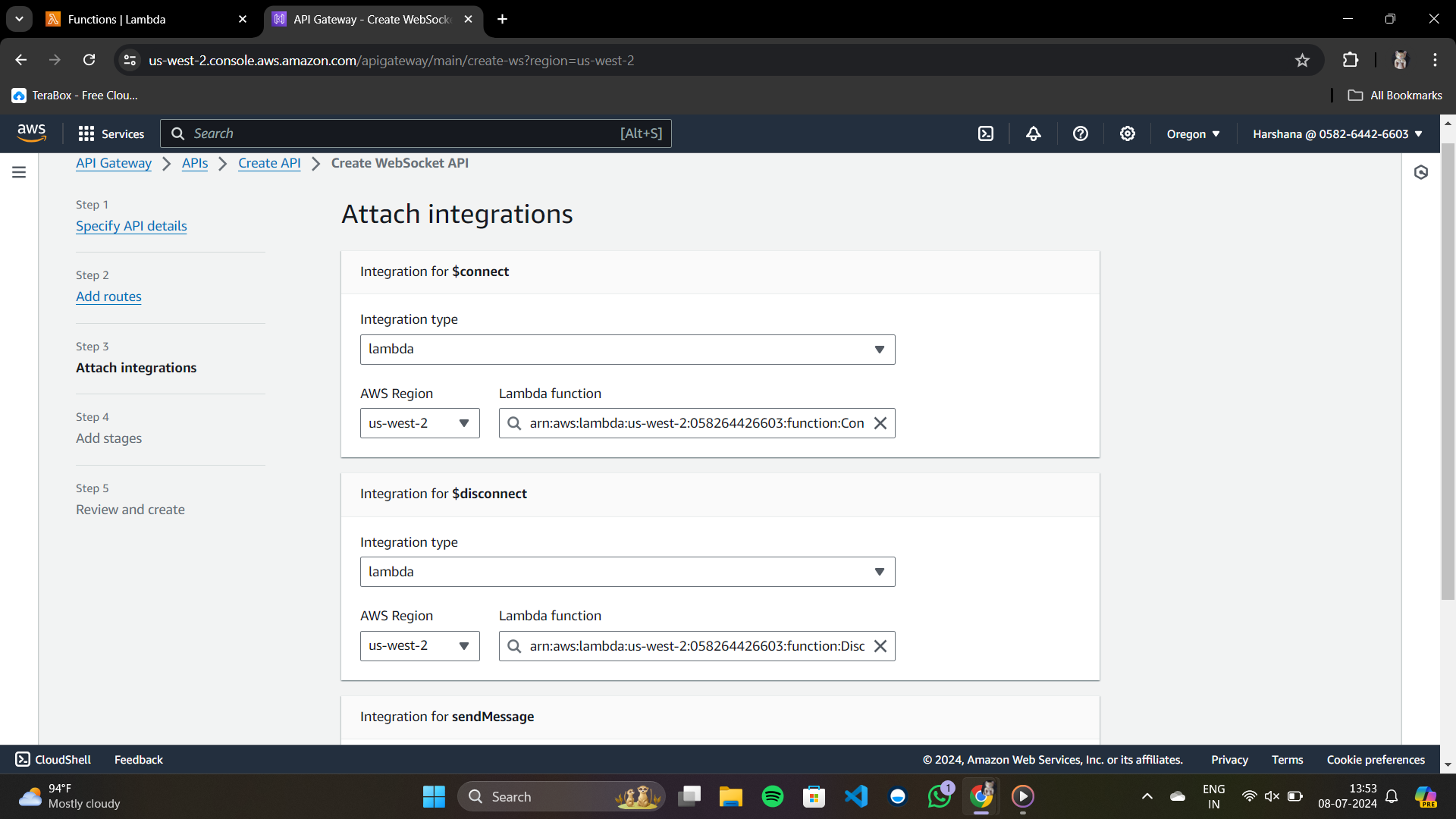Screen dimensions: 1456x819
Task: Open the right-side info panel icon
Action: click(x=1420, y=172)
